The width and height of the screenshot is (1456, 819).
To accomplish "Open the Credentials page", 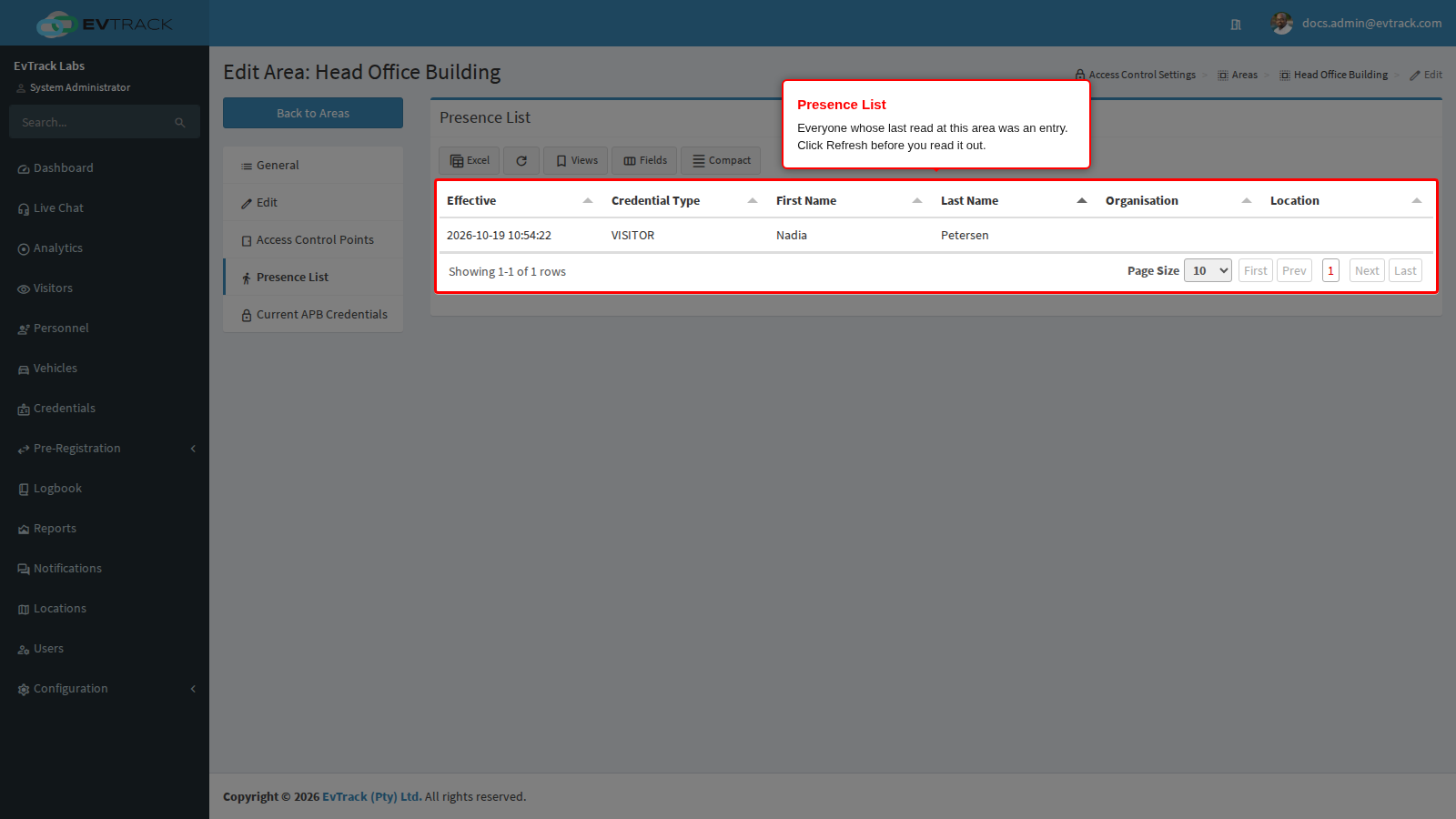I will 105,409.
